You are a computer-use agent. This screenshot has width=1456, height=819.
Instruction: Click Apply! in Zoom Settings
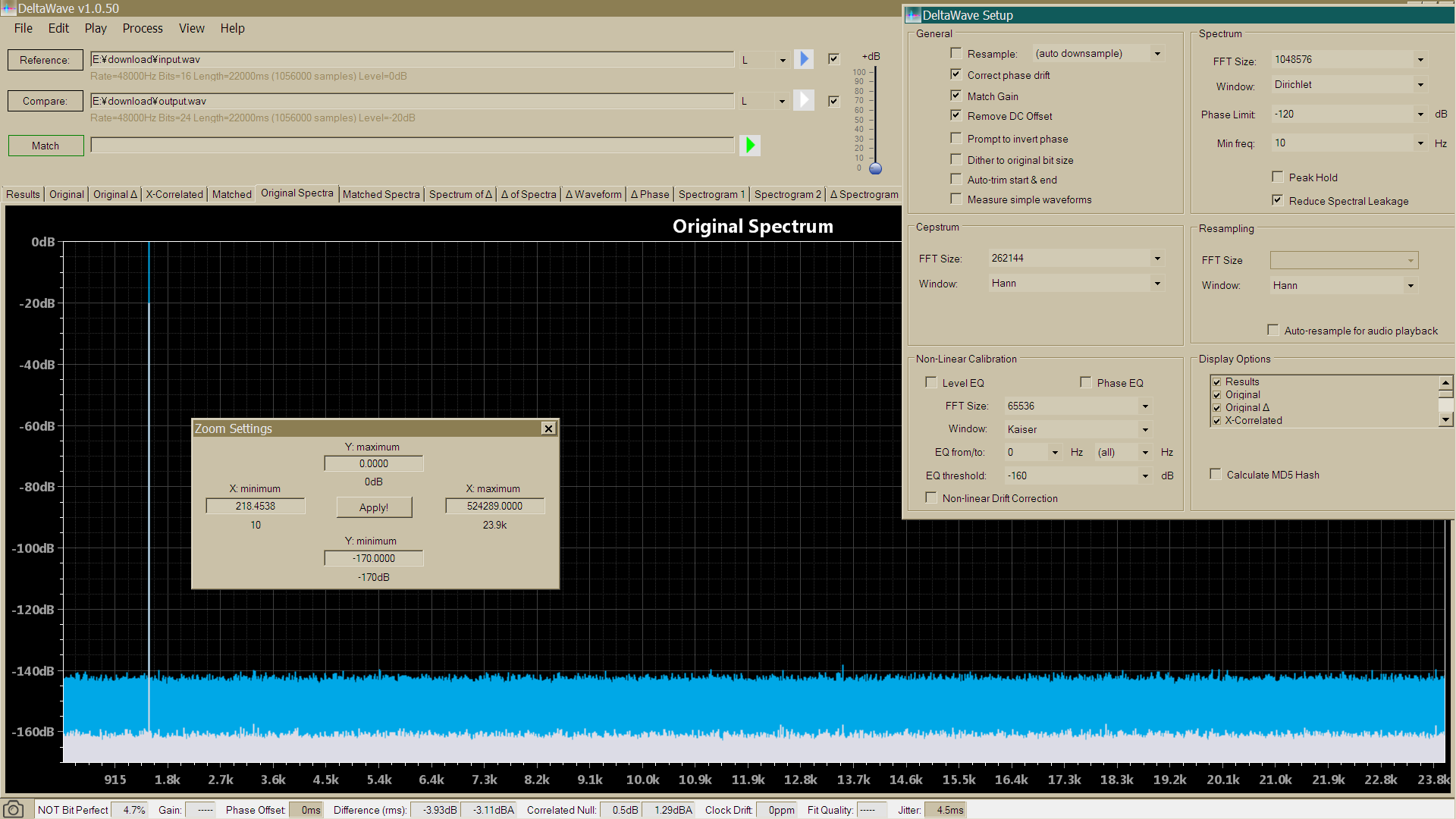(374, 507)
